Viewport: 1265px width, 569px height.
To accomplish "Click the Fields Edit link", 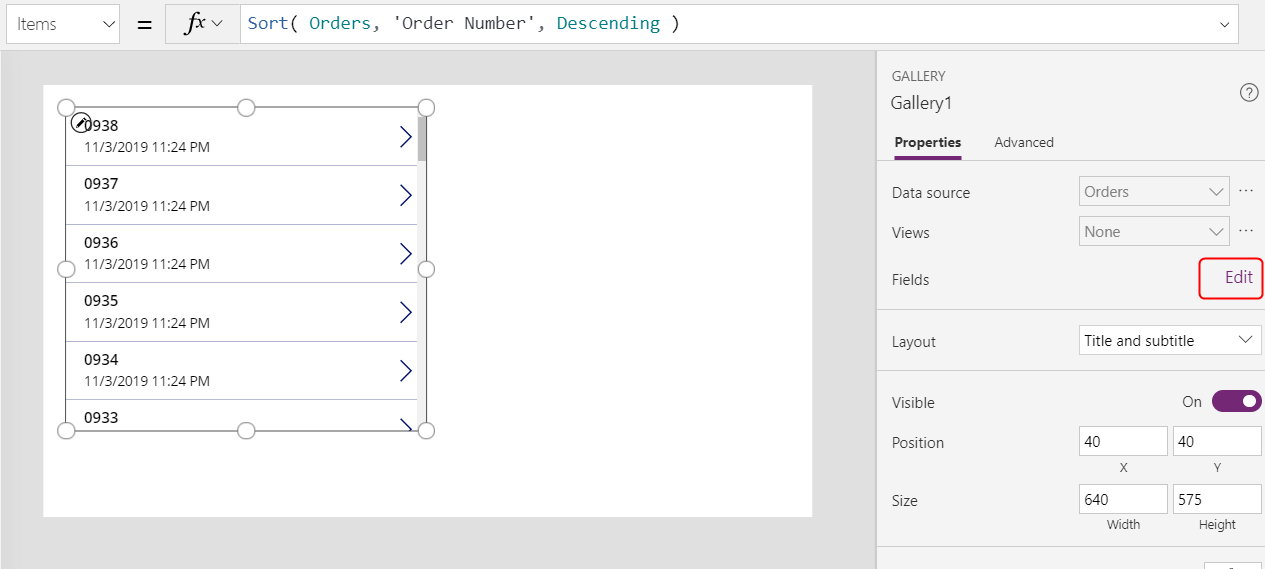I will [x=1238, y=278].
